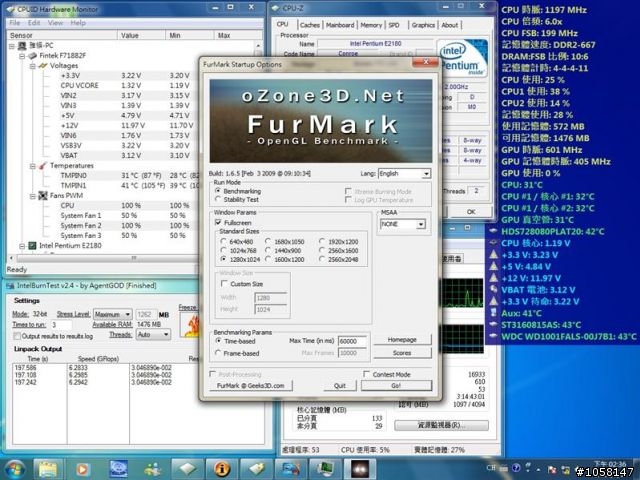Select Benchmarking run mode
Viewport: 640px width, 480px height.
coord(218,191)
